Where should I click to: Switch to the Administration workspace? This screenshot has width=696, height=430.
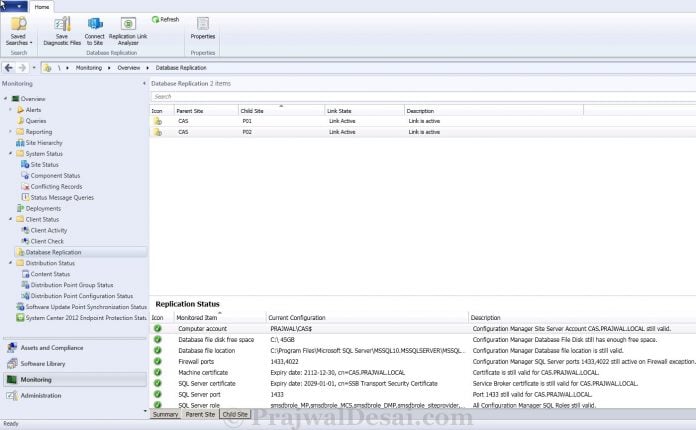75,395
